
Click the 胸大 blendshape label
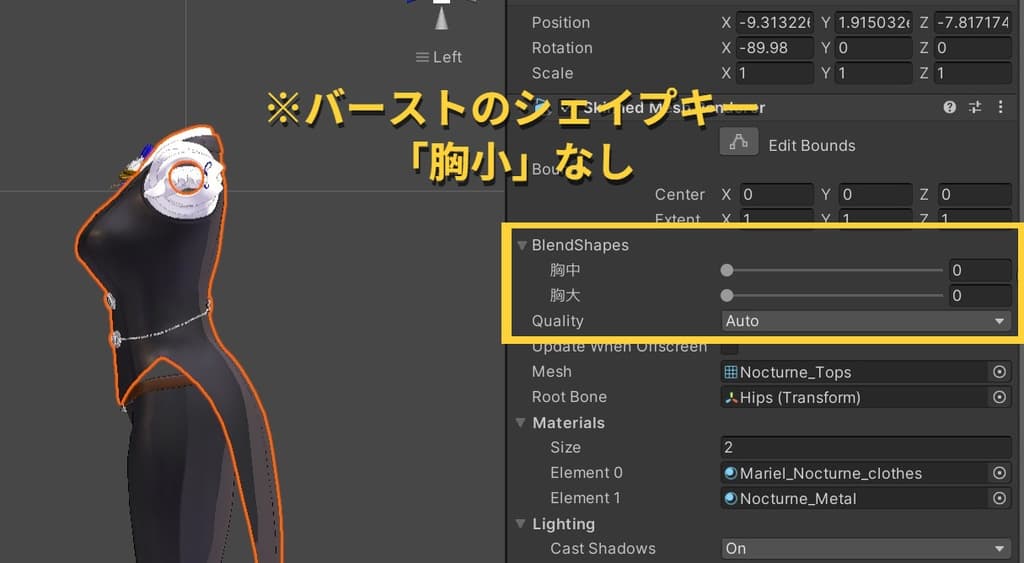565,296
